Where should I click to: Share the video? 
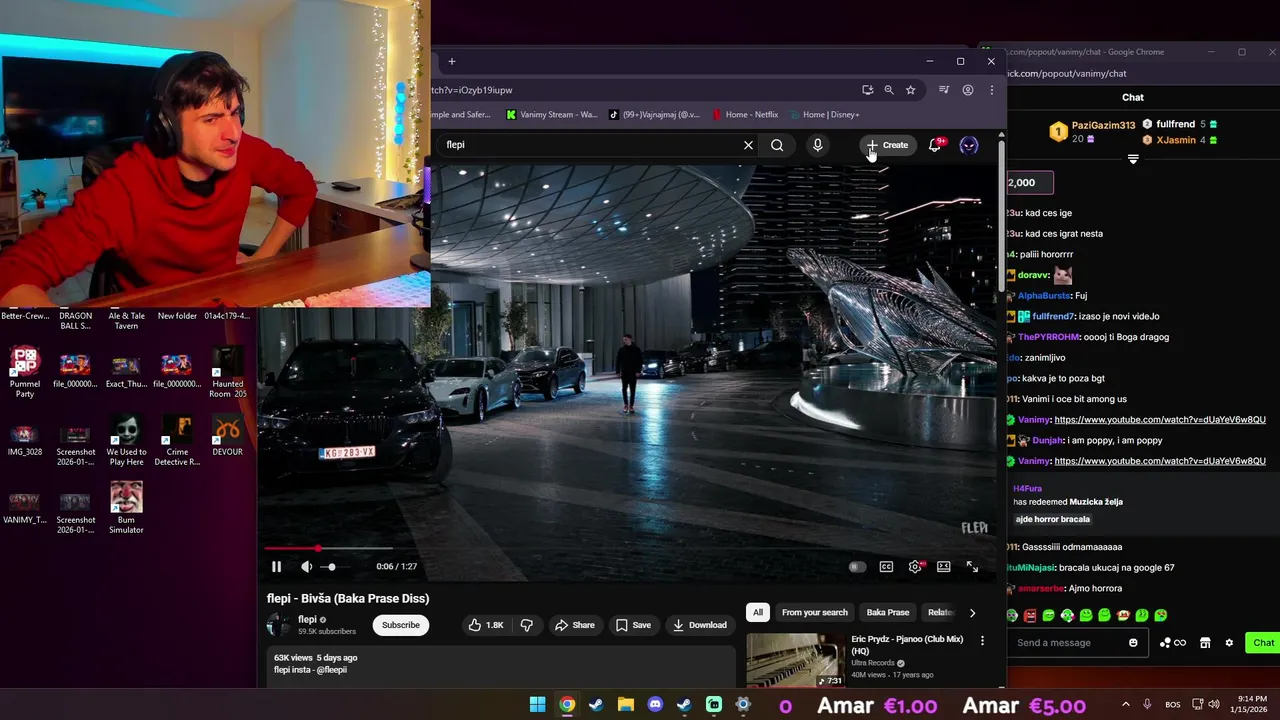point(575,625)
